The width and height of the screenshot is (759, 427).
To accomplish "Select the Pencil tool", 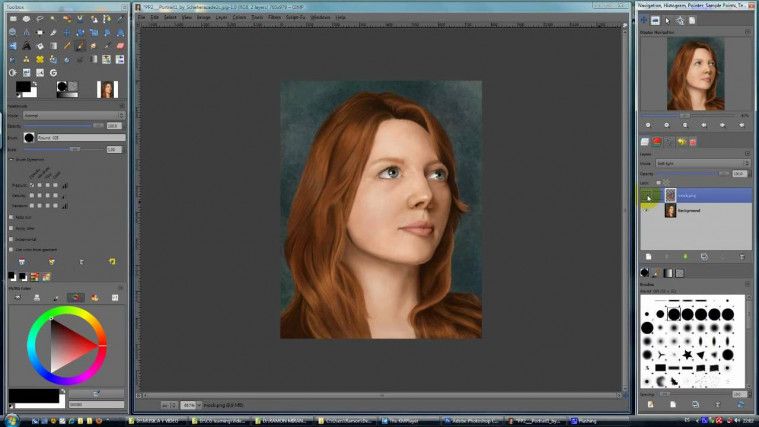I will (67, 46).
